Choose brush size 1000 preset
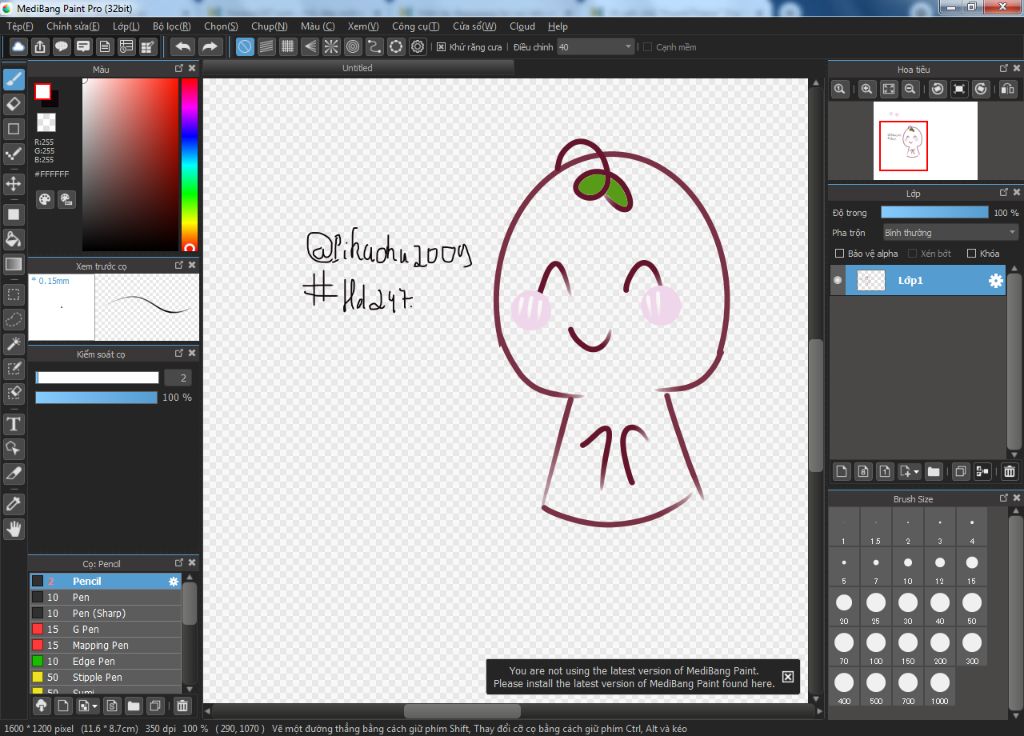This screenshot has height=736, width=1024. [x=940, y=688]
